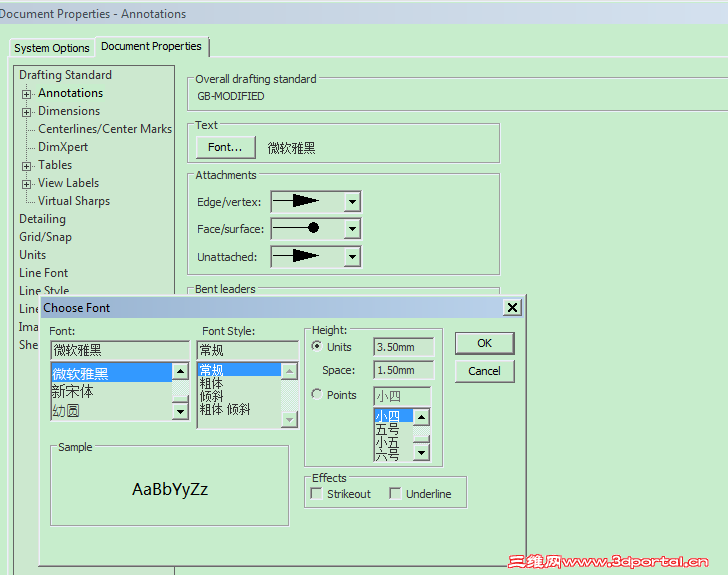Viewport: 728px width, 575px height.
Task: Select 常规 in the font style list
Action: click(x=240, y=370)
